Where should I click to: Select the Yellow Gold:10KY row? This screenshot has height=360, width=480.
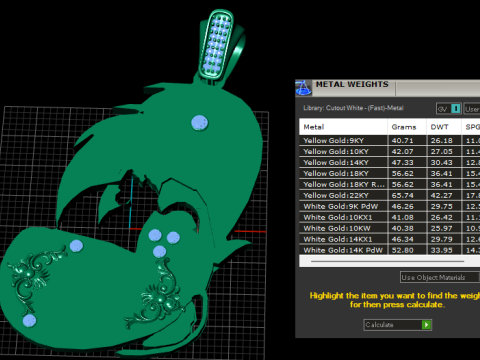click(389, 151)
